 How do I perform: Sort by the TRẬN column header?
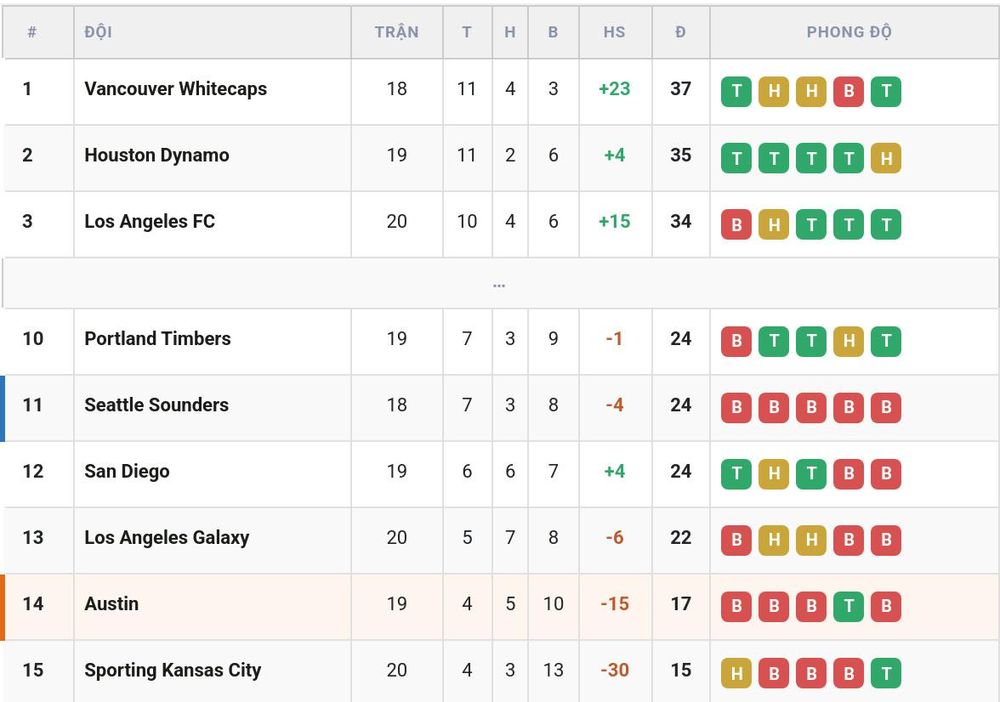pyautogui.click(x=397, y=32)
